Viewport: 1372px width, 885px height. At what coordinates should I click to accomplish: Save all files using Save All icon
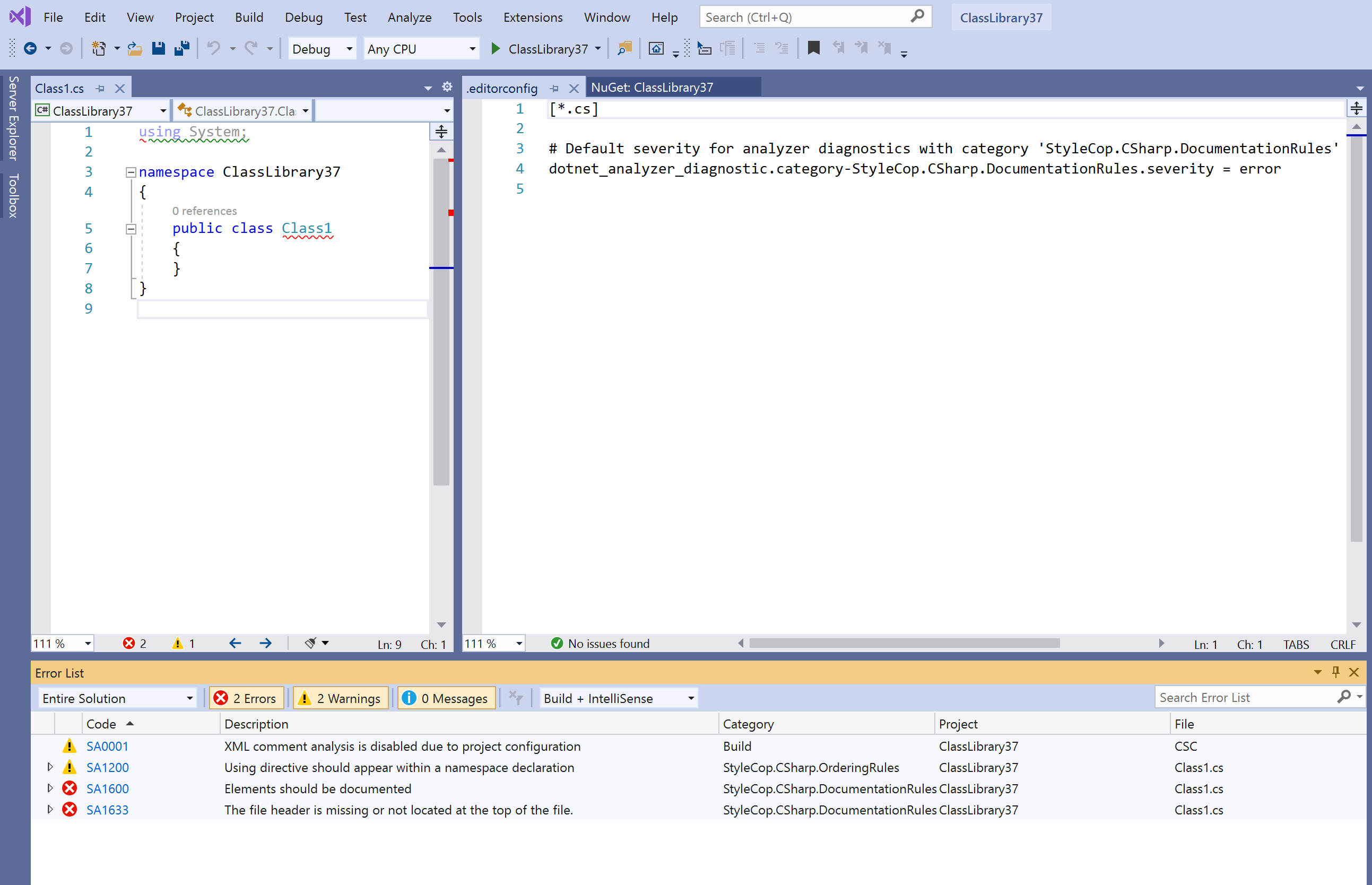click(181, 48)
